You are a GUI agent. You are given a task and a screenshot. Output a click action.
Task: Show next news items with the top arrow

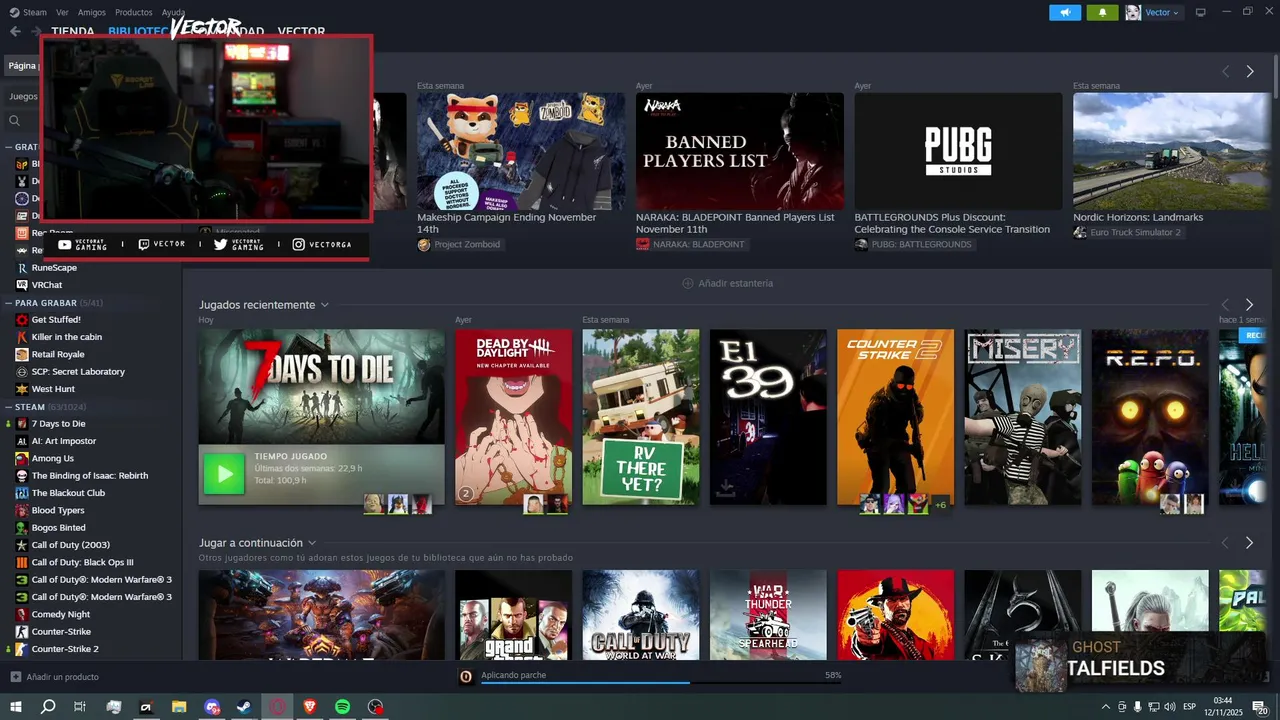(x=1249, y=71)
